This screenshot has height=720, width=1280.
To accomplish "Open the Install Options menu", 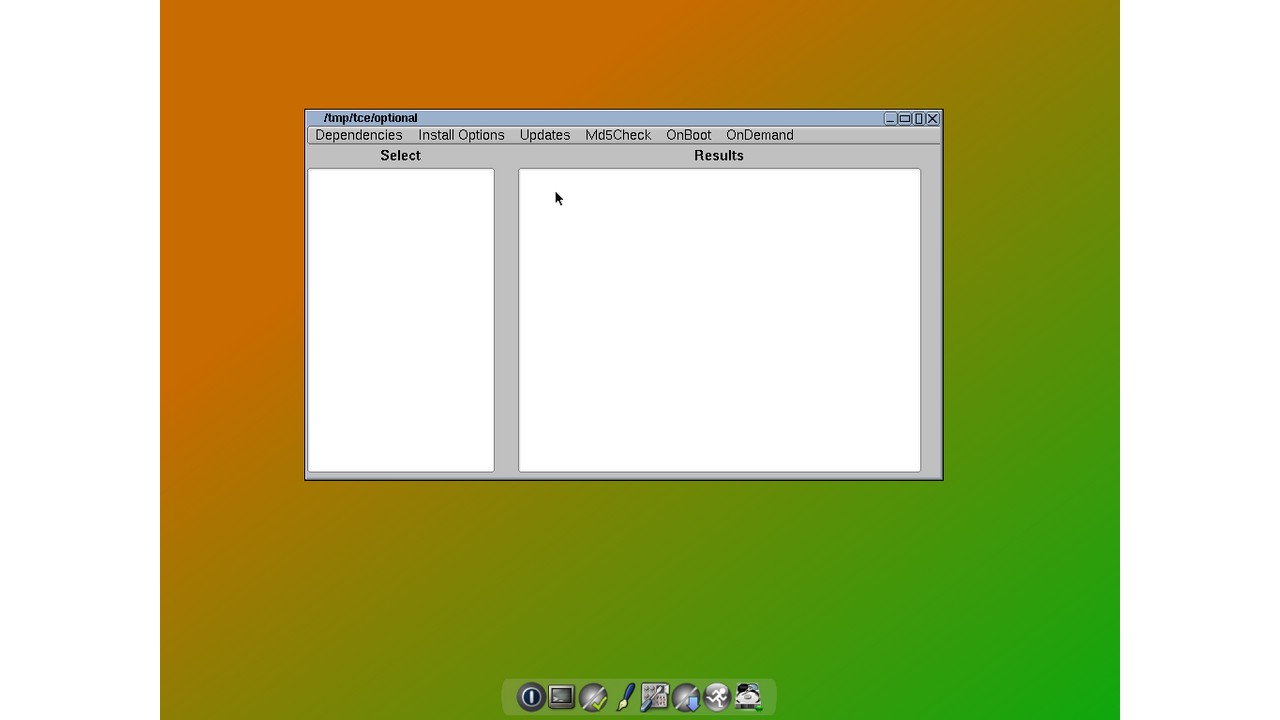I will tap(461, 135).
